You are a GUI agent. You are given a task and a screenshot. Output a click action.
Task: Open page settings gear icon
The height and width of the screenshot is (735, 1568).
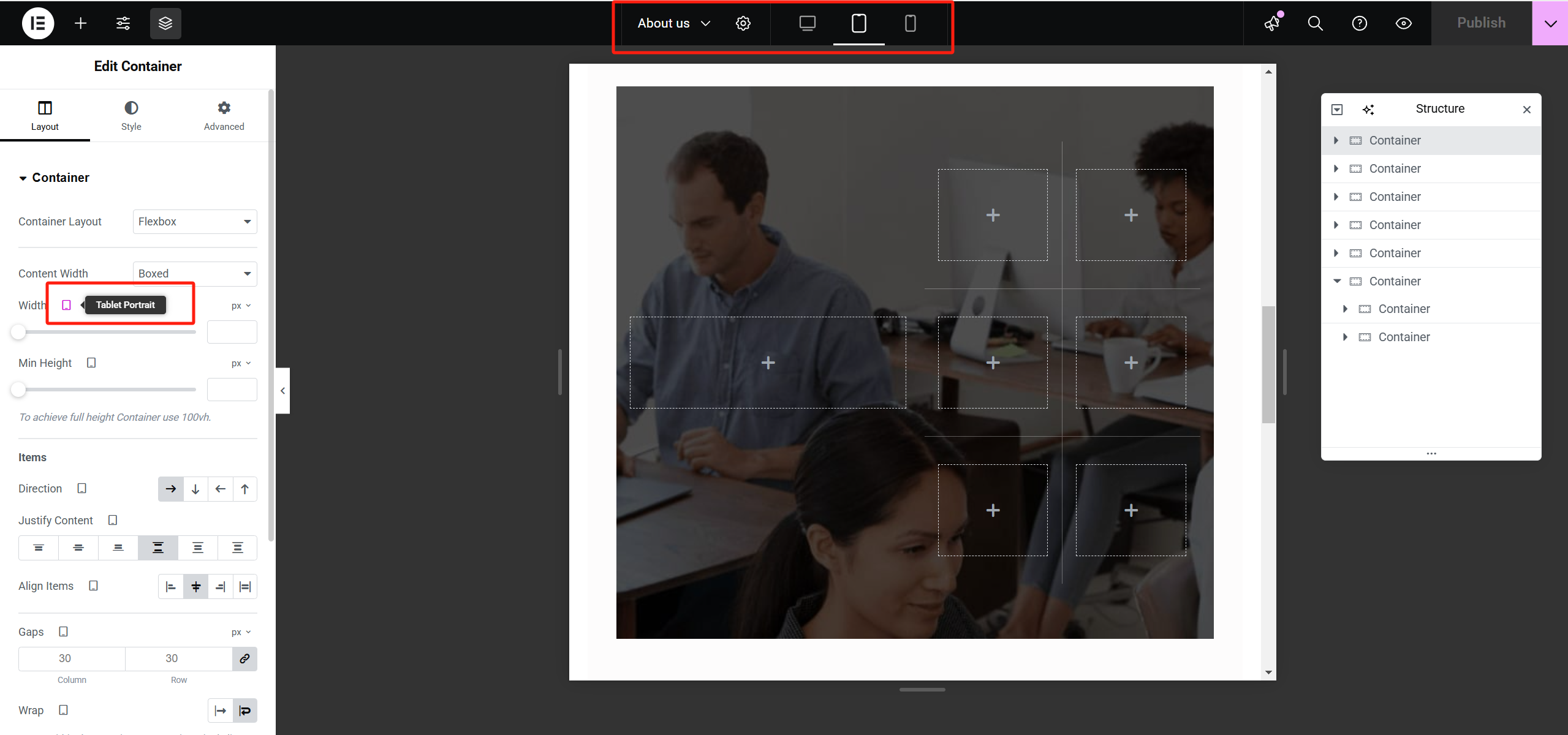pyautogui.click(x=743, y=23)
